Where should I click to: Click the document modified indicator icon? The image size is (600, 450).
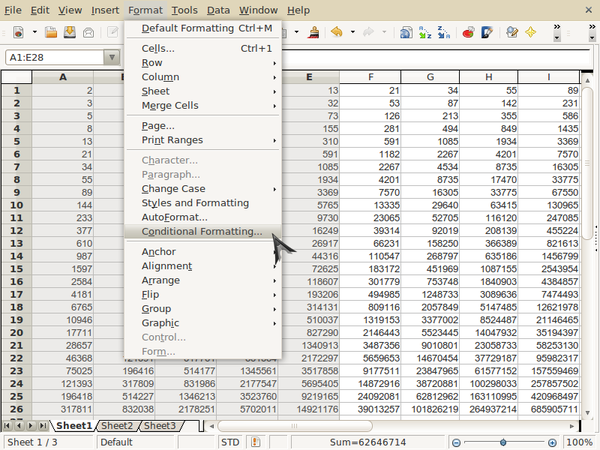[255, 442]
